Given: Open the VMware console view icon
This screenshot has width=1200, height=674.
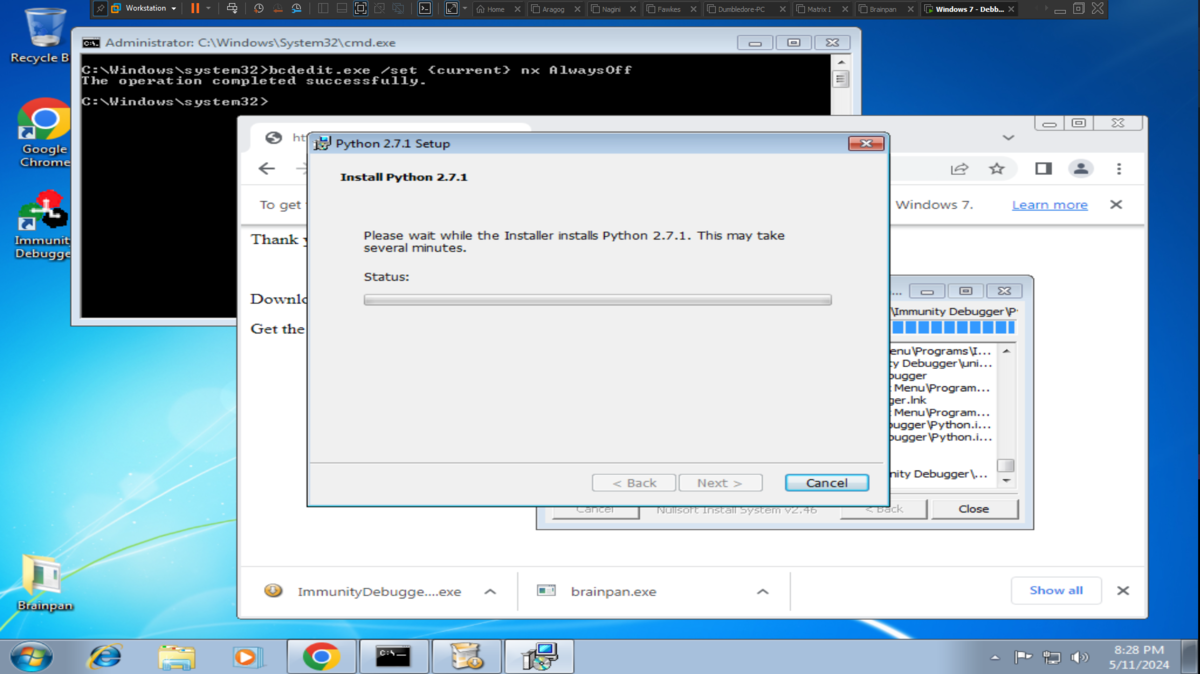Looking at the screenshot, I should tap(425, 8).
